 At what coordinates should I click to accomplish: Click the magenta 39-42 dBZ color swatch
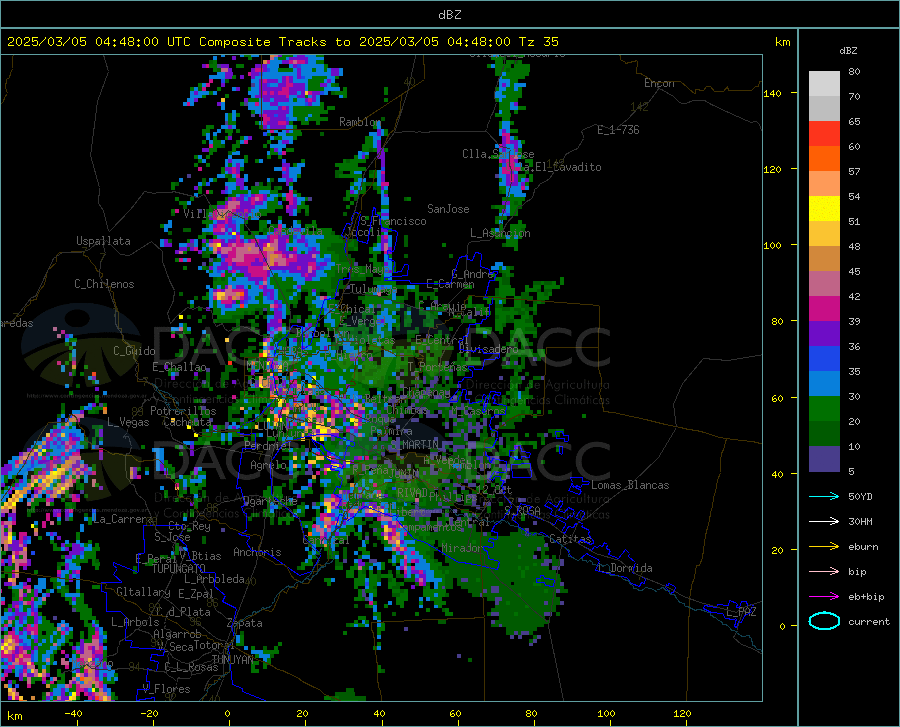824,309
